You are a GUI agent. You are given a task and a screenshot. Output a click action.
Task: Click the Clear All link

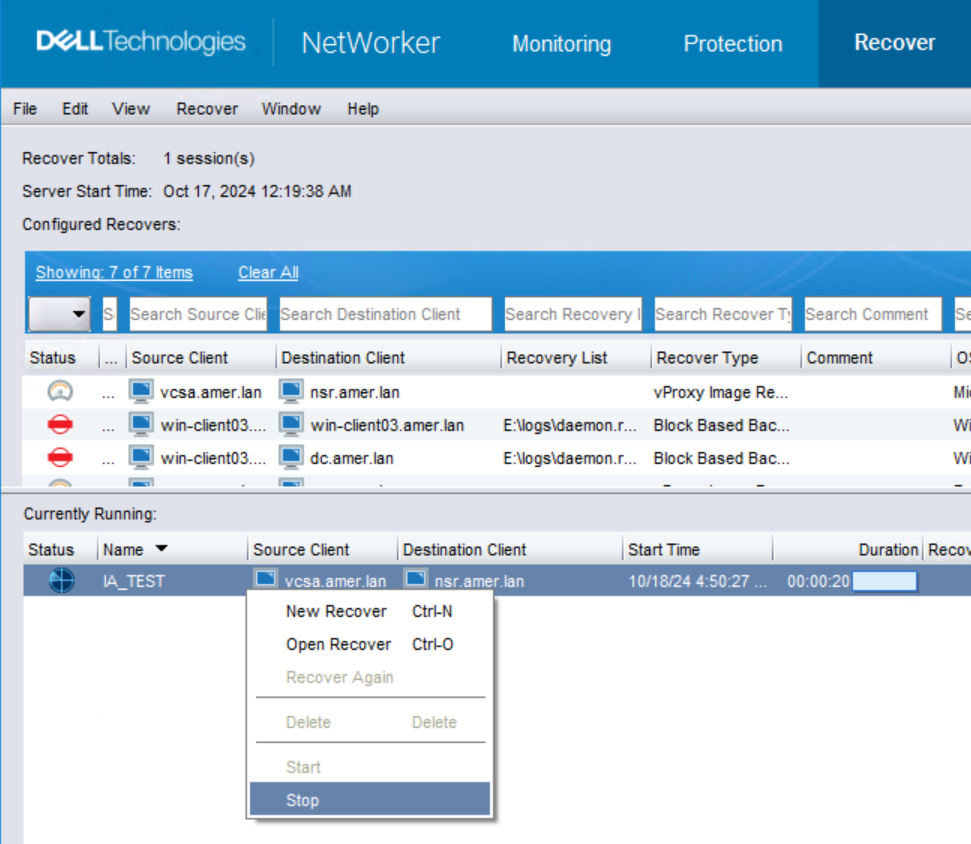click(268, 272)
